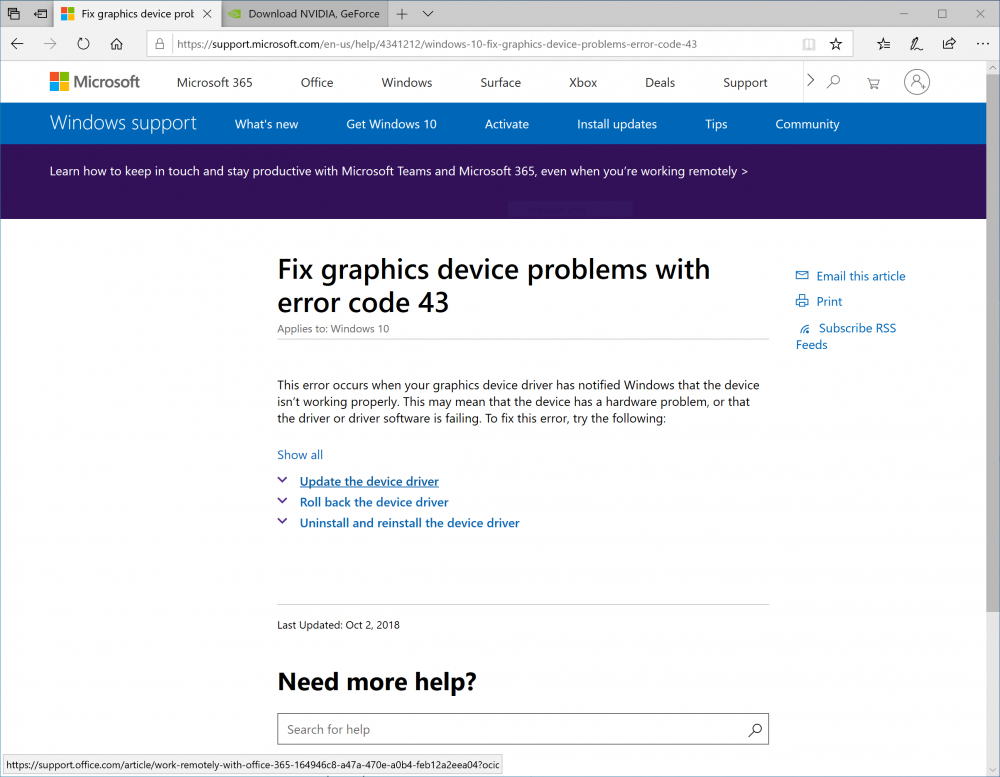Share this page icon
The width and height of the screenshot is (1000, 777).
pos(949,44)
